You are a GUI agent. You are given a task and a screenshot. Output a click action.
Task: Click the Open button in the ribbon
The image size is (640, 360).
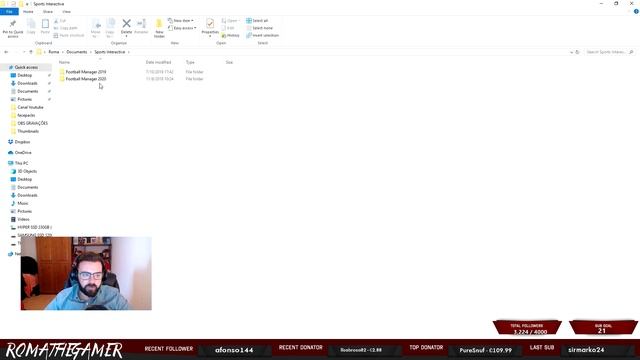[x=230, y=21]
